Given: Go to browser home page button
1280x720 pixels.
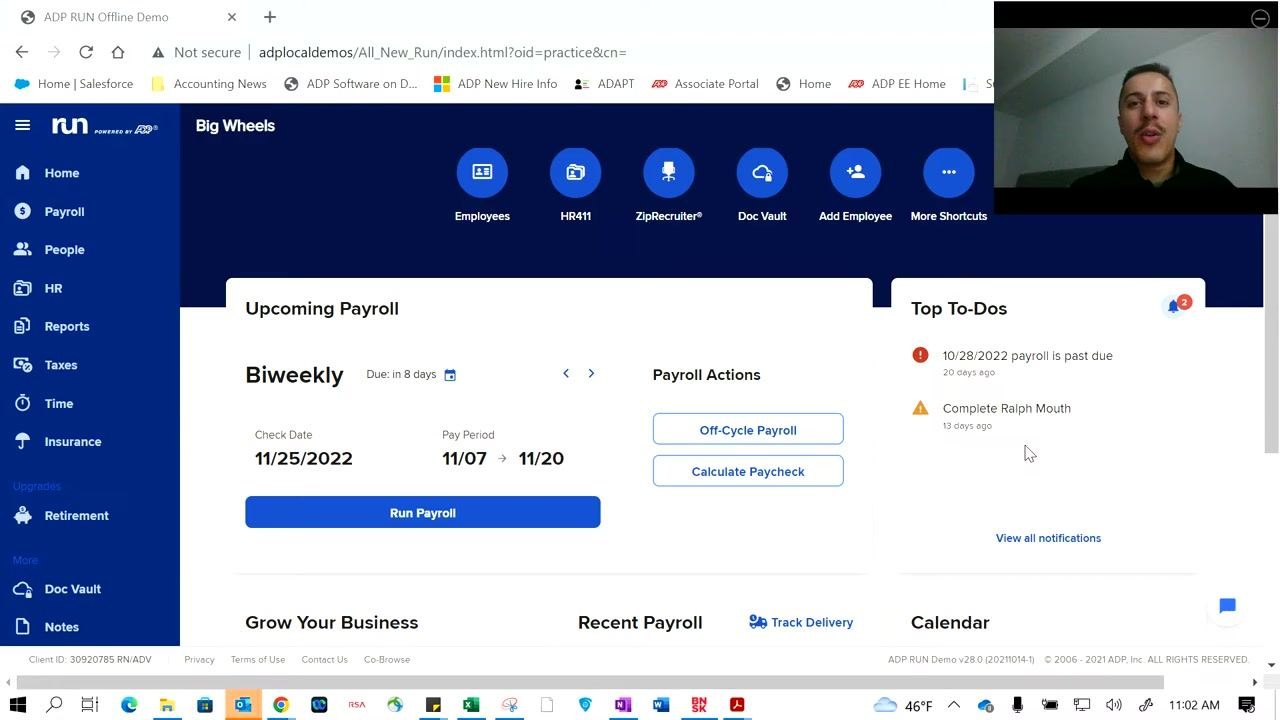Looking at the screenshot, I should pos(118,52).
